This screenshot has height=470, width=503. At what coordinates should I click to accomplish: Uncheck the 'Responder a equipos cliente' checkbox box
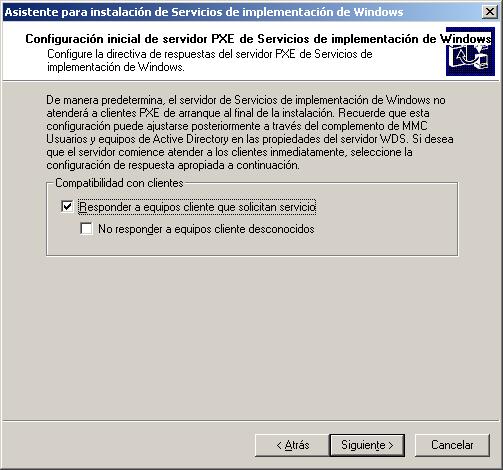(x=67, y=206)
